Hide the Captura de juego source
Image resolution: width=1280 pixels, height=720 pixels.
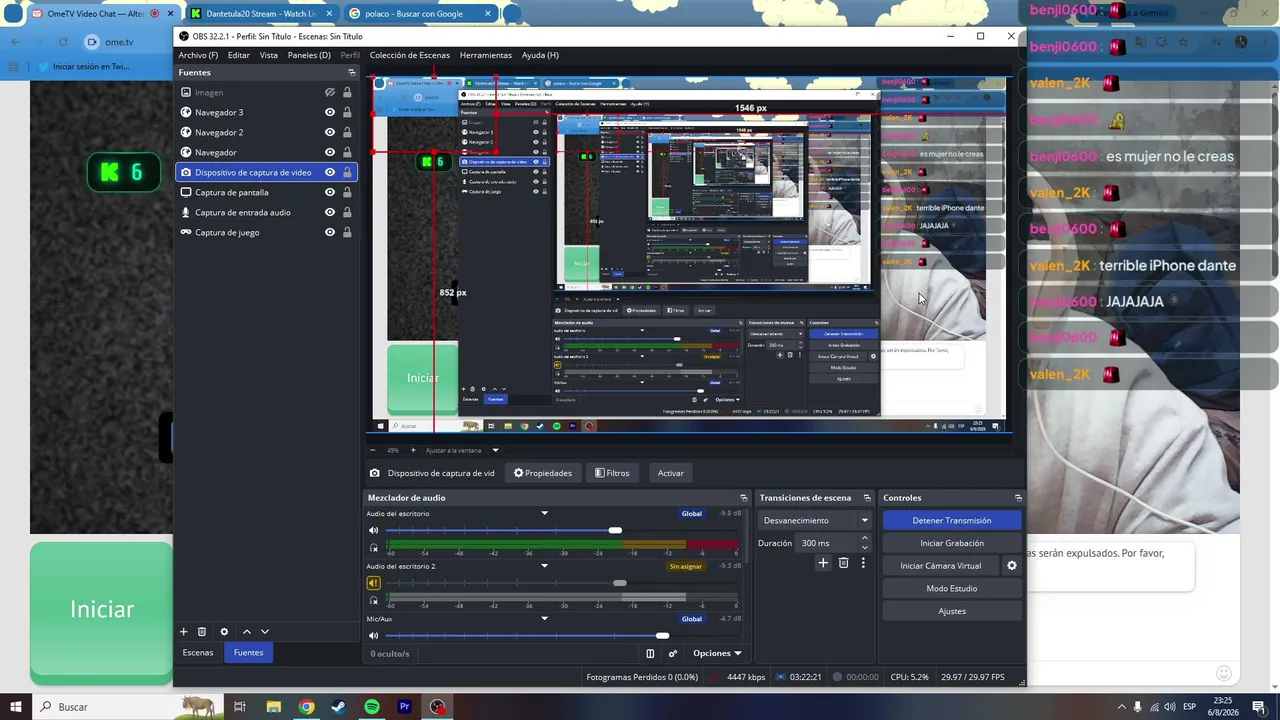(330, 232)
